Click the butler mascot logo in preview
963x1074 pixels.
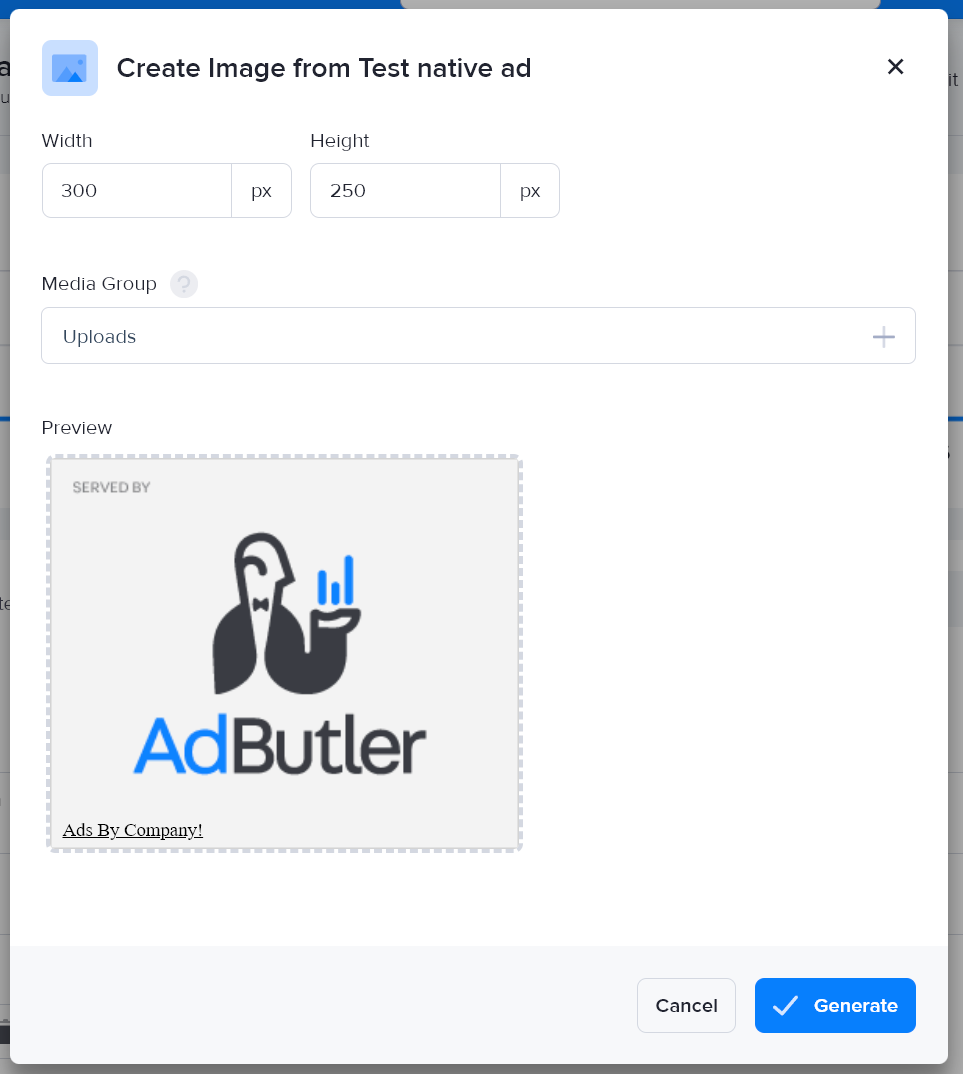[283, 614]
